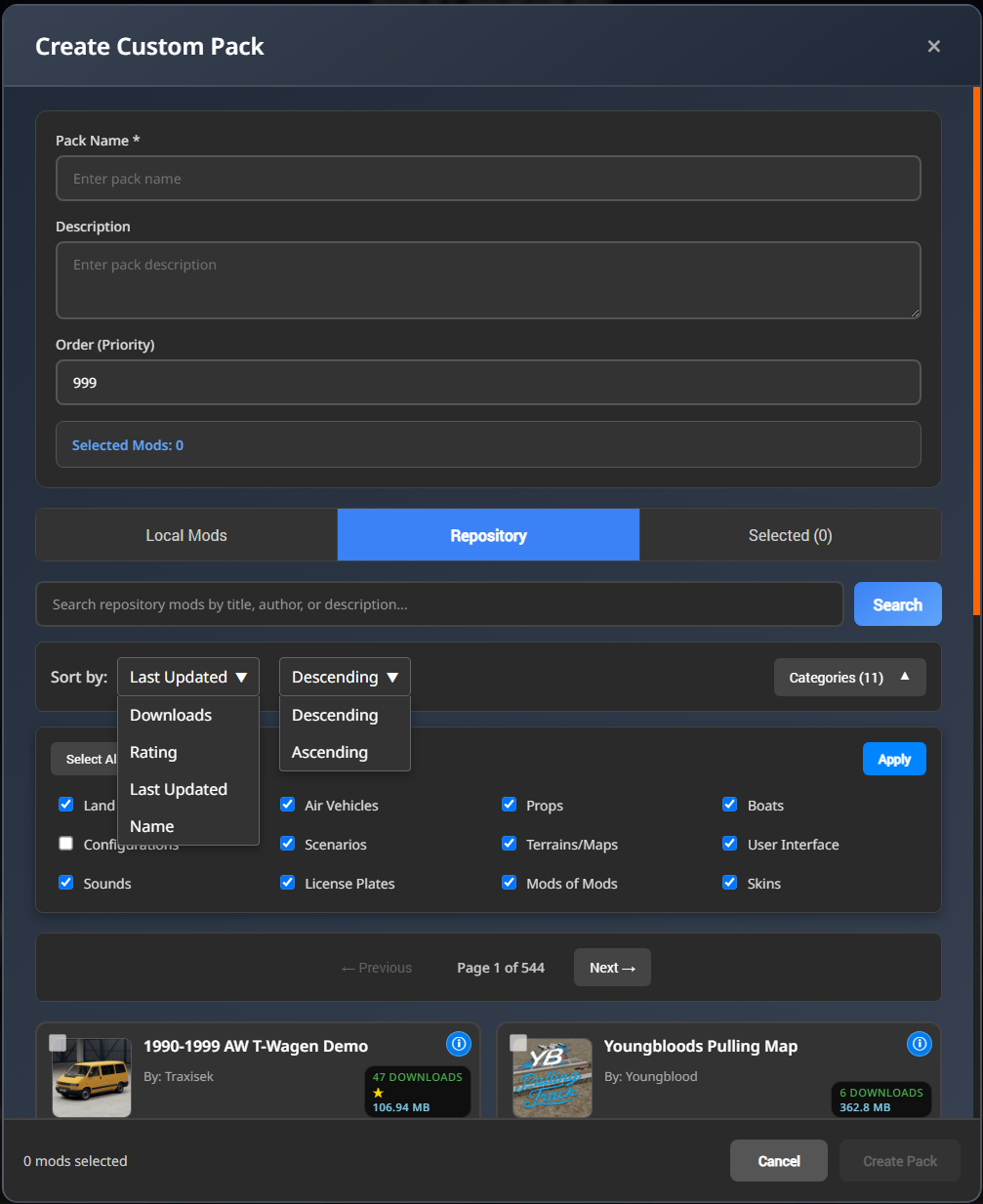
Task: Click the Previous page button
Action: 377,968
